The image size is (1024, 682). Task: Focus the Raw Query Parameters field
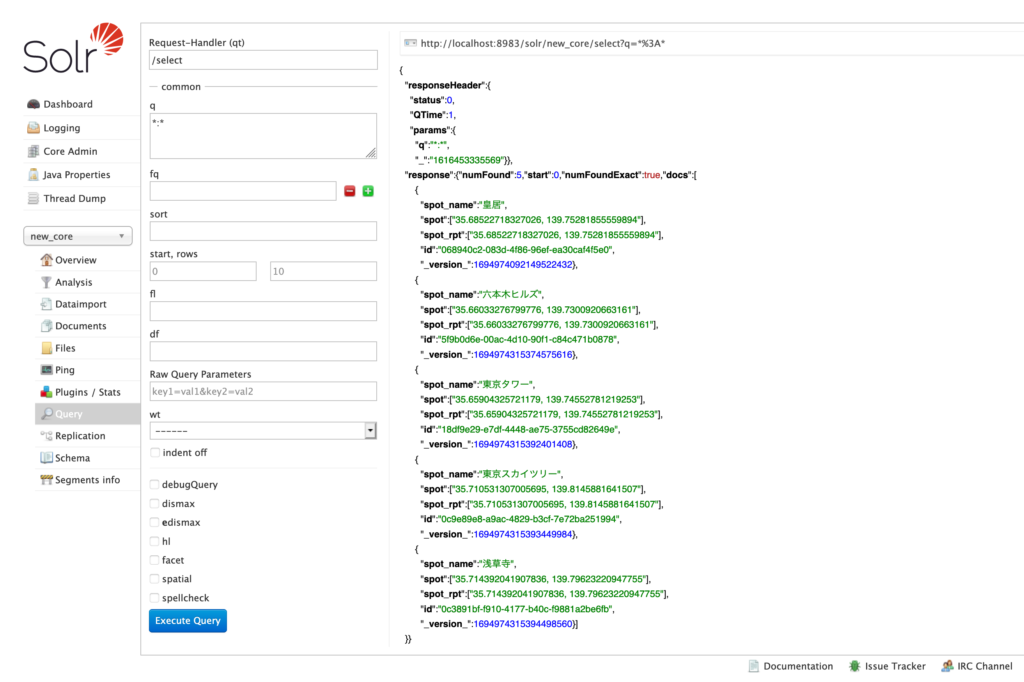pos(263,391)
